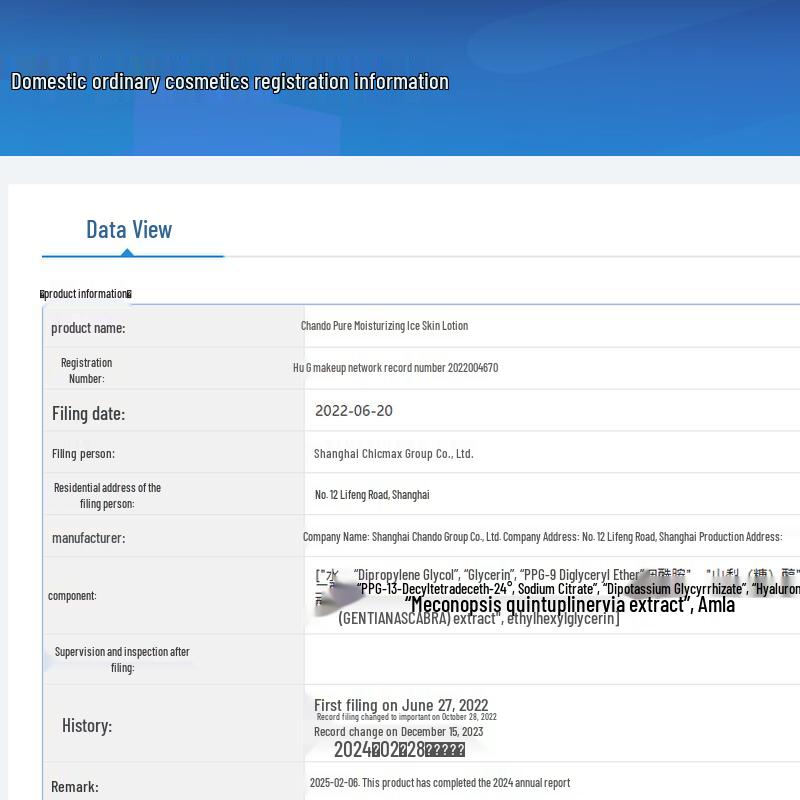The height and width of the screenshot is (800, 800).
Task: Select filing person address 'No. 12 Lifeng Road, Shanghai'
Action: coord(372,494)
